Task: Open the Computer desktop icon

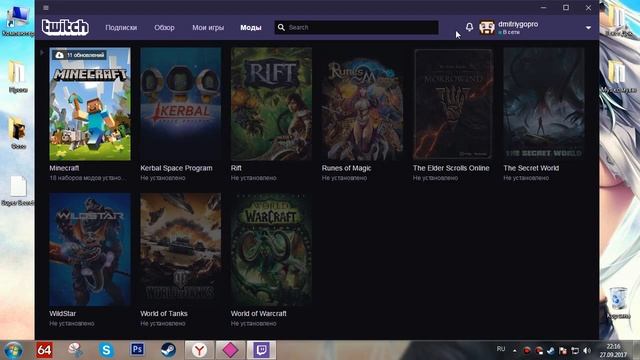Action: click(x=18, y=20)
